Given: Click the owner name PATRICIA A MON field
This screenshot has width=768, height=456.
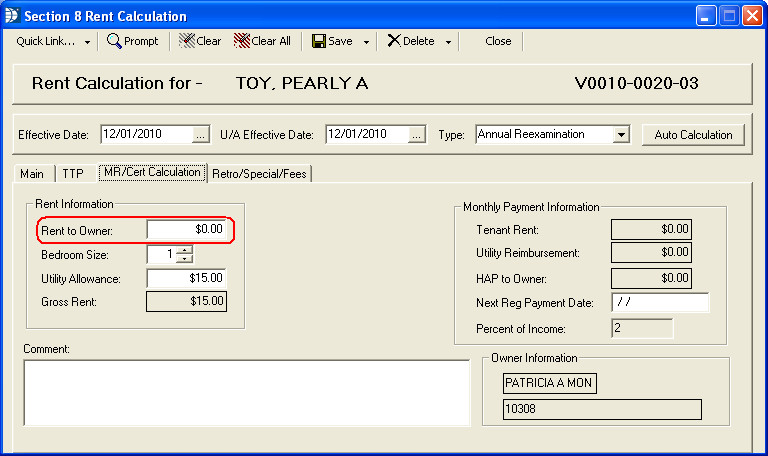Looking at the screenshot, I should pos(550,383).
